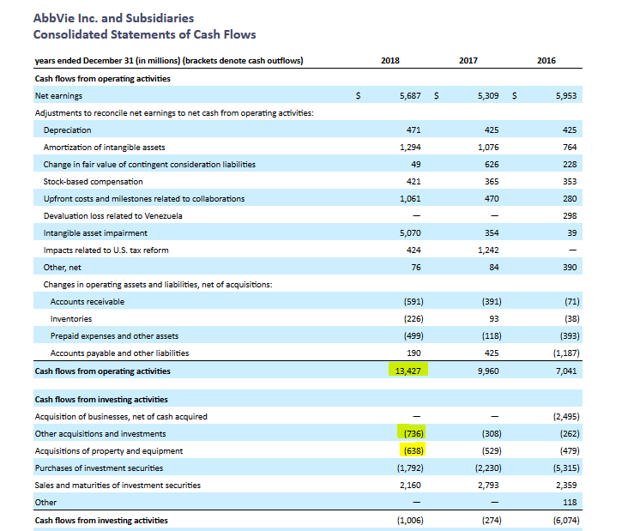Click 'Consolidated Statements of Cash Flows' heading
The height and width of the screenshot is (531, 640).
tap(144, 34)
